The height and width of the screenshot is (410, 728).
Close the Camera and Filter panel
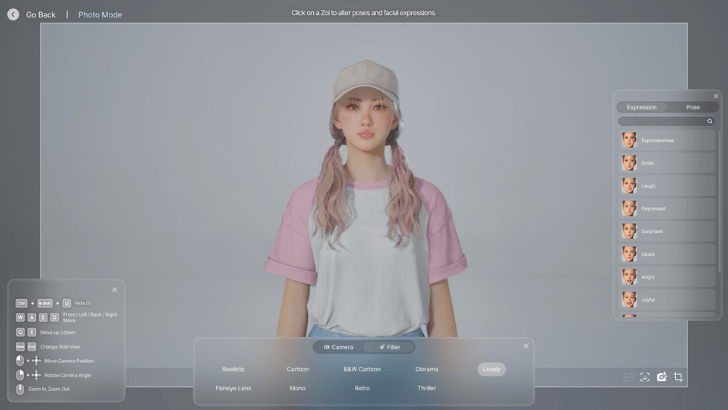[526, 346]
